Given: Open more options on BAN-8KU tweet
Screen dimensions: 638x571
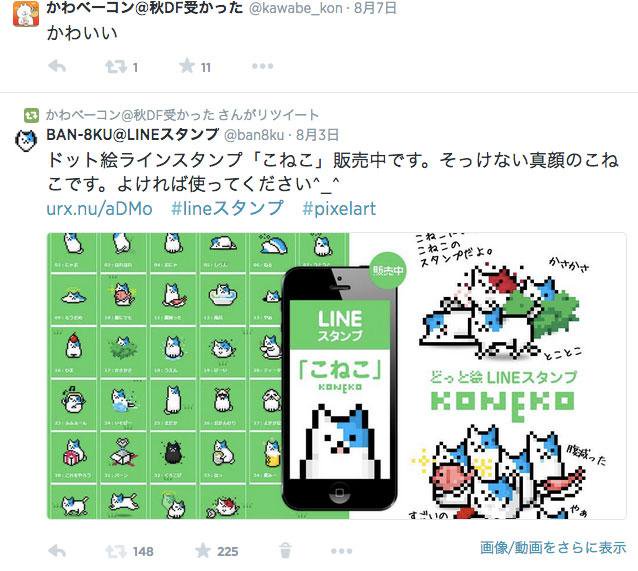Looking at the screenshot, I should tap(341, 551).
